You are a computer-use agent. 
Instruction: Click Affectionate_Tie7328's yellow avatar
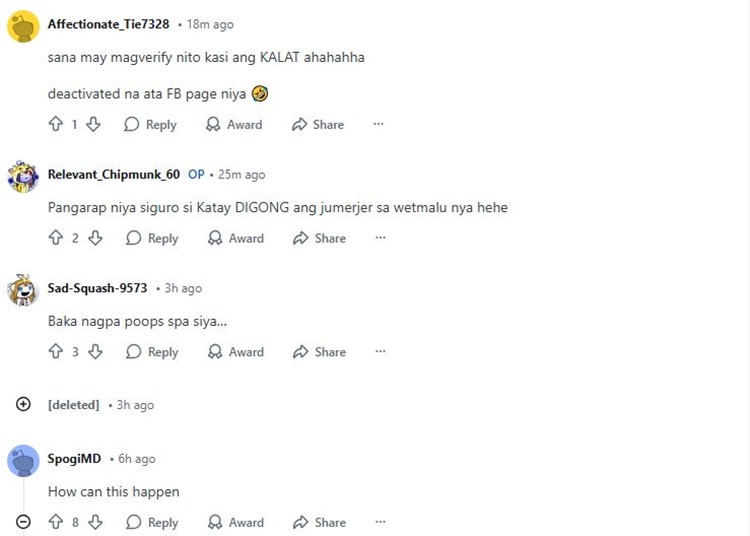pos(23,27)
